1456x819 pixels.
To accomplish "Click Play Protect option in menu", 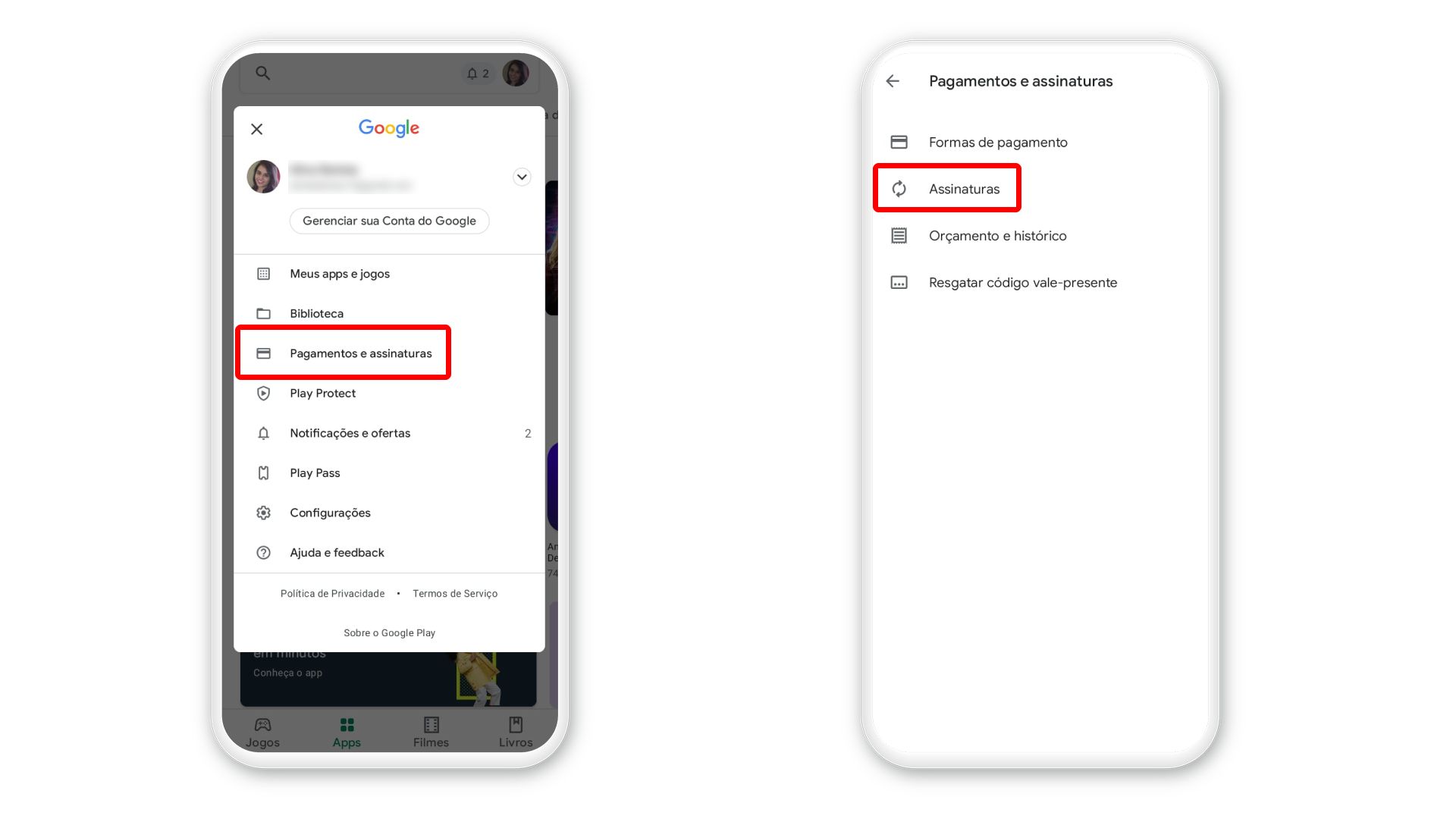I will 322,393.
